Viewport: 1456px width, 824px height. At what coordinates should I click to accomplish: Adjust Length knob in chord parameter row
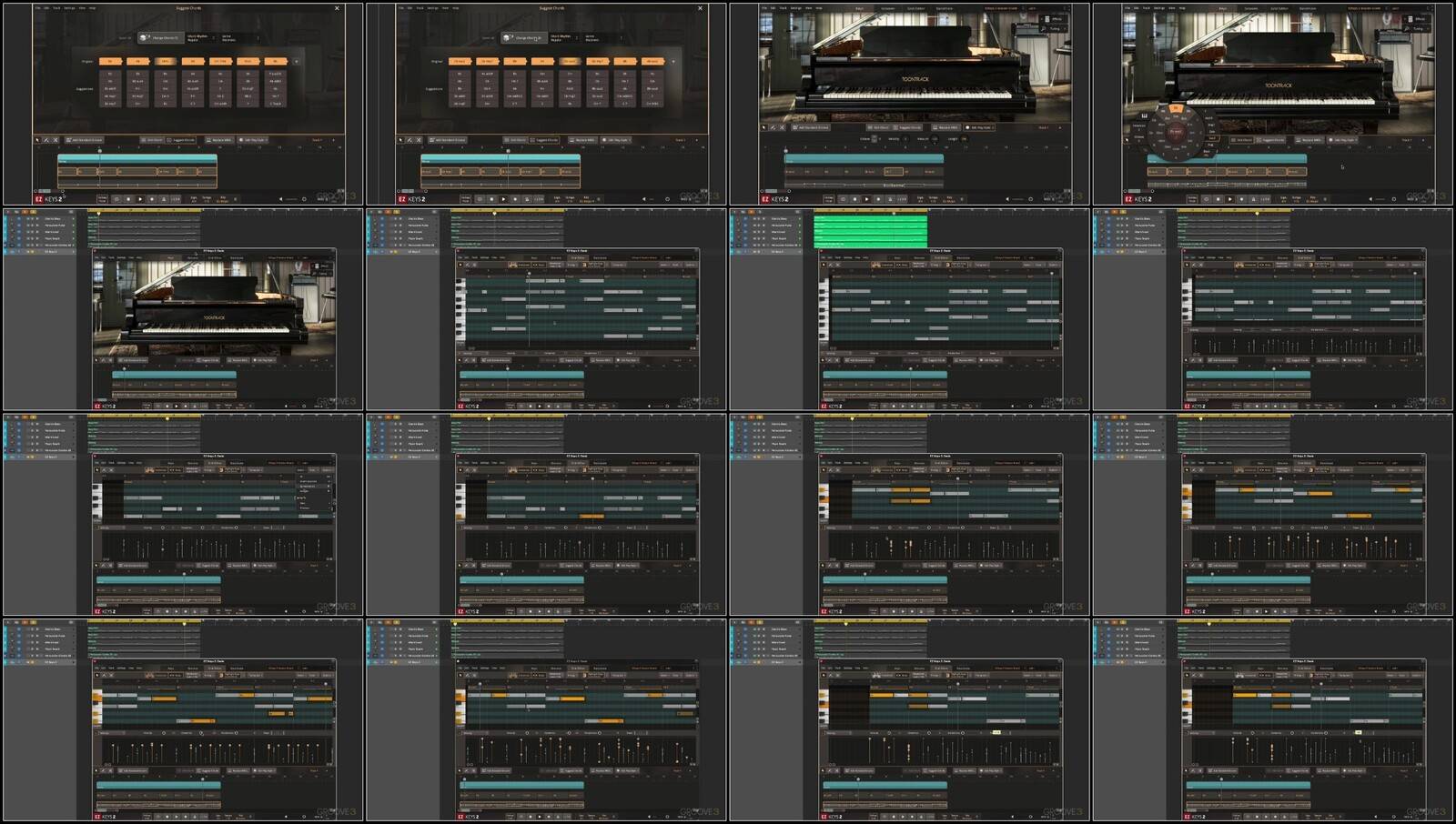[964, 138]
